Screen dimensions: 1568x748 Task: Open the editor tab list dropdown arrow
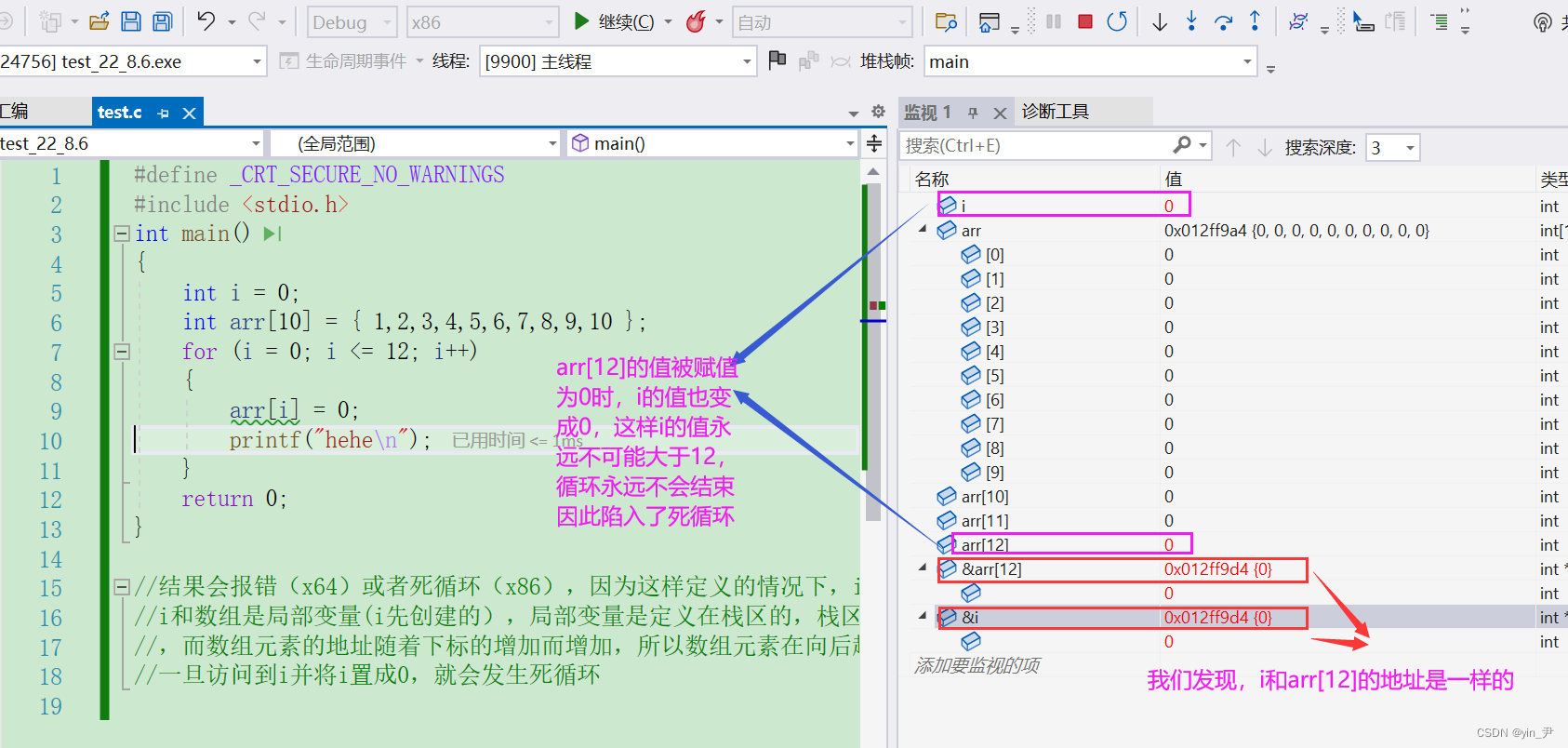(x=853, y=113)
